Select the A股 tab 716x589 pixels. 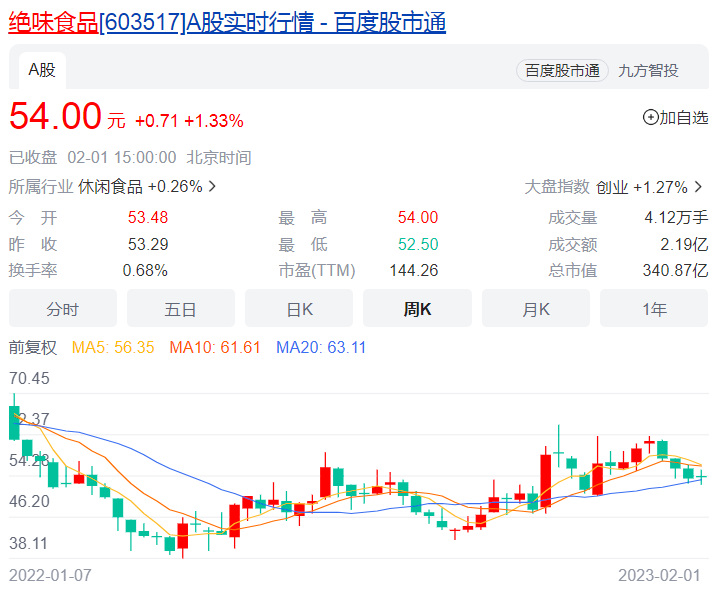pos(42,70)
